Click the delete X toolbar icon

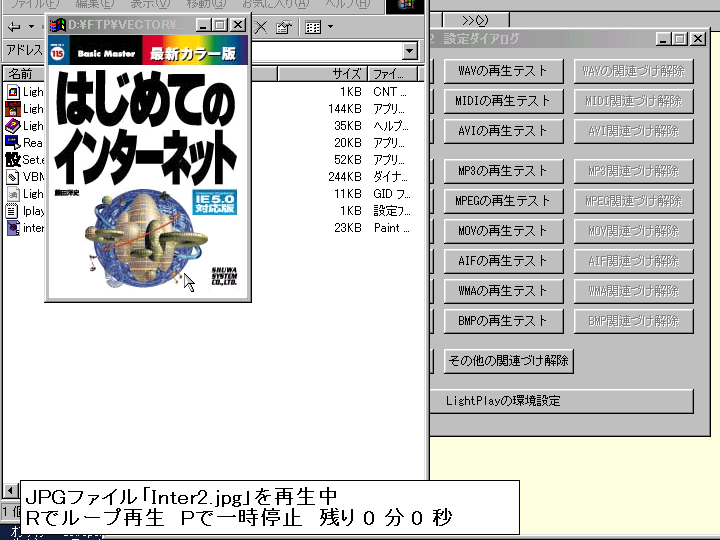coord(261,27)
